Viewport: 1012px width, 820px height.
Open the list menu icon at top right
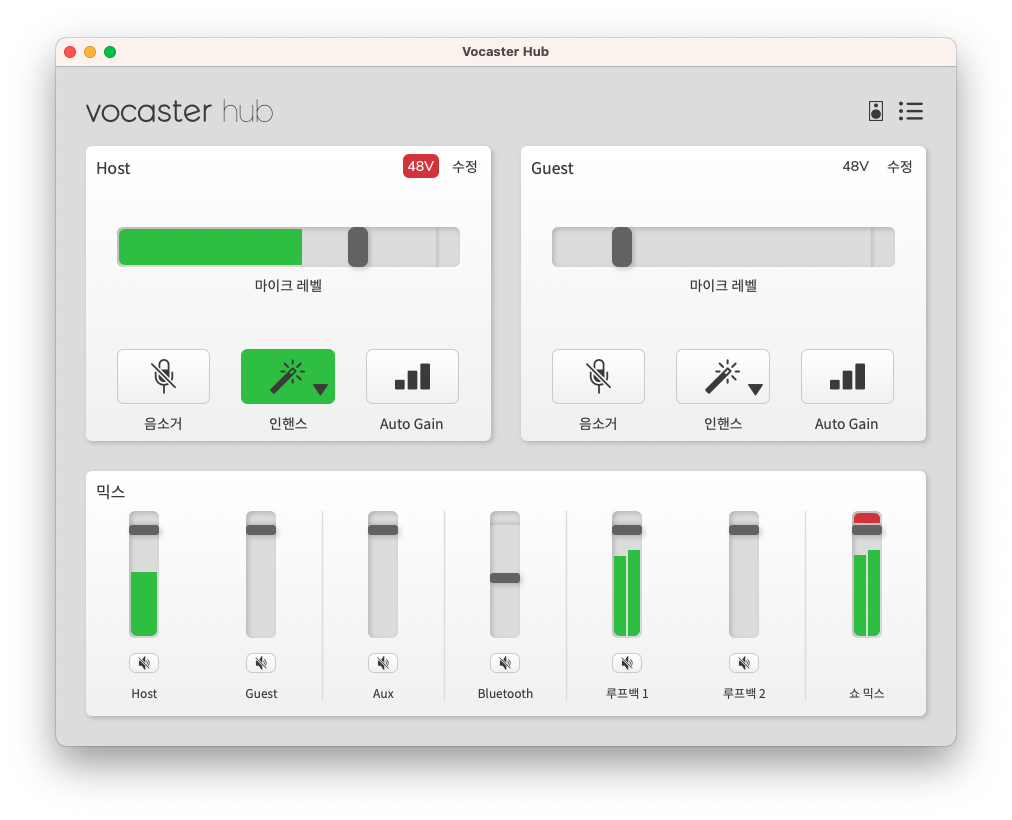[911, 111]
